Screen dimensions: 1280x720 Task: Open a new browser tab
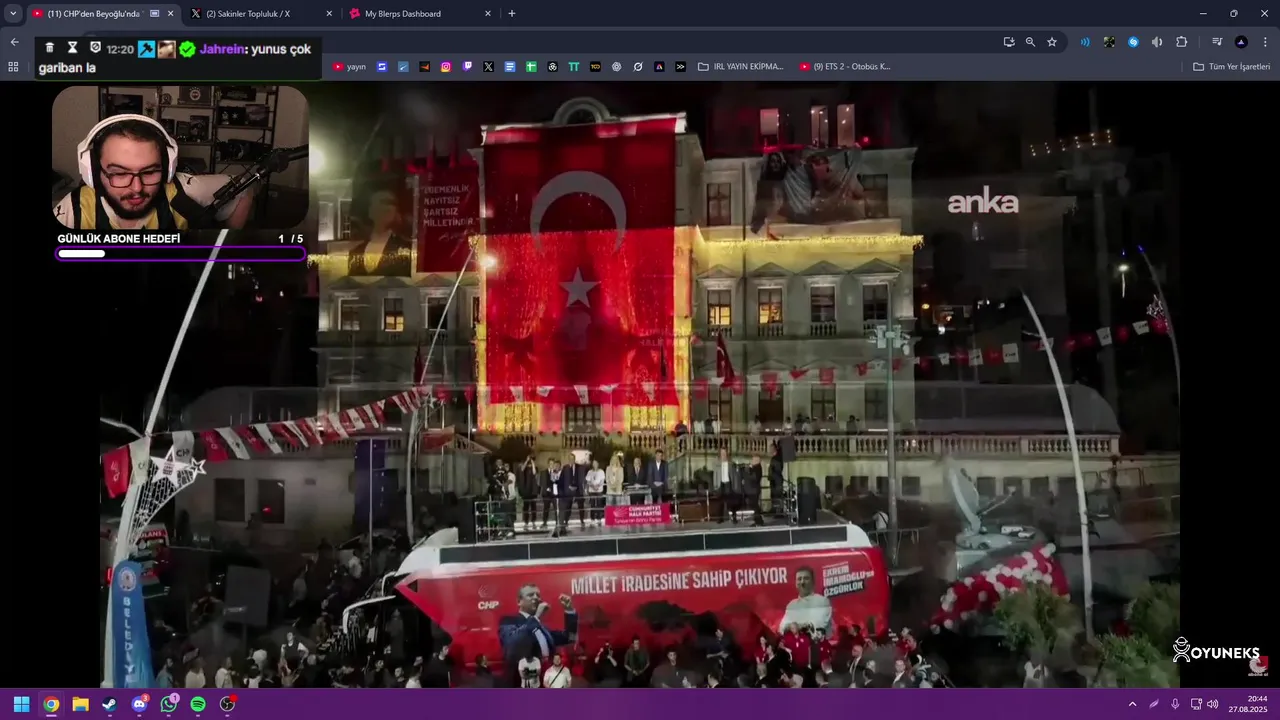point(512,14)
